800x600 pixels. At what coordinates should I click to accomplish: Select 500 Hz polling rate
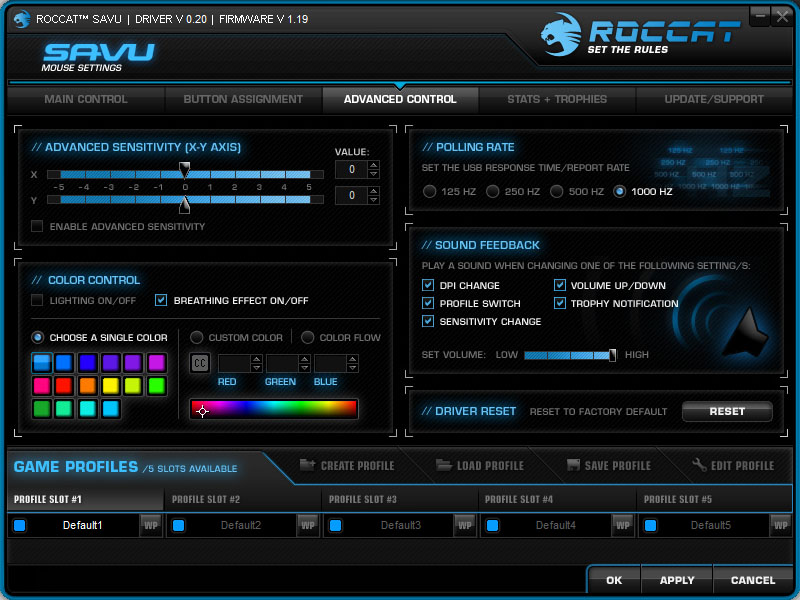tap(557, 191)
